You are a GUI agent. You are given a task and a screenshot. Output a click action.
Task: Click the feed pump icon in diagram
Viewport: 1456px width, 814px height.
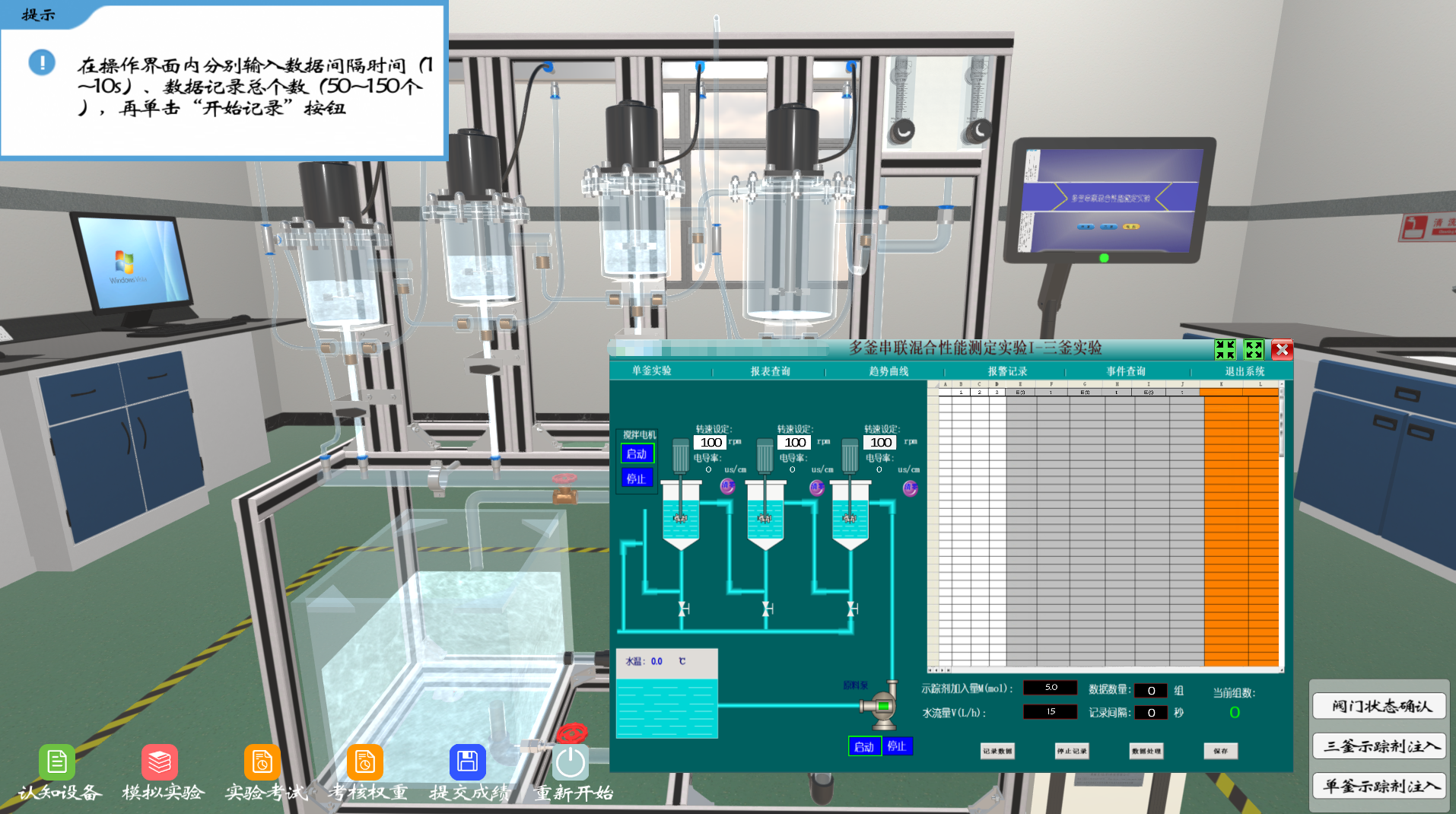(x=880, y=706)
